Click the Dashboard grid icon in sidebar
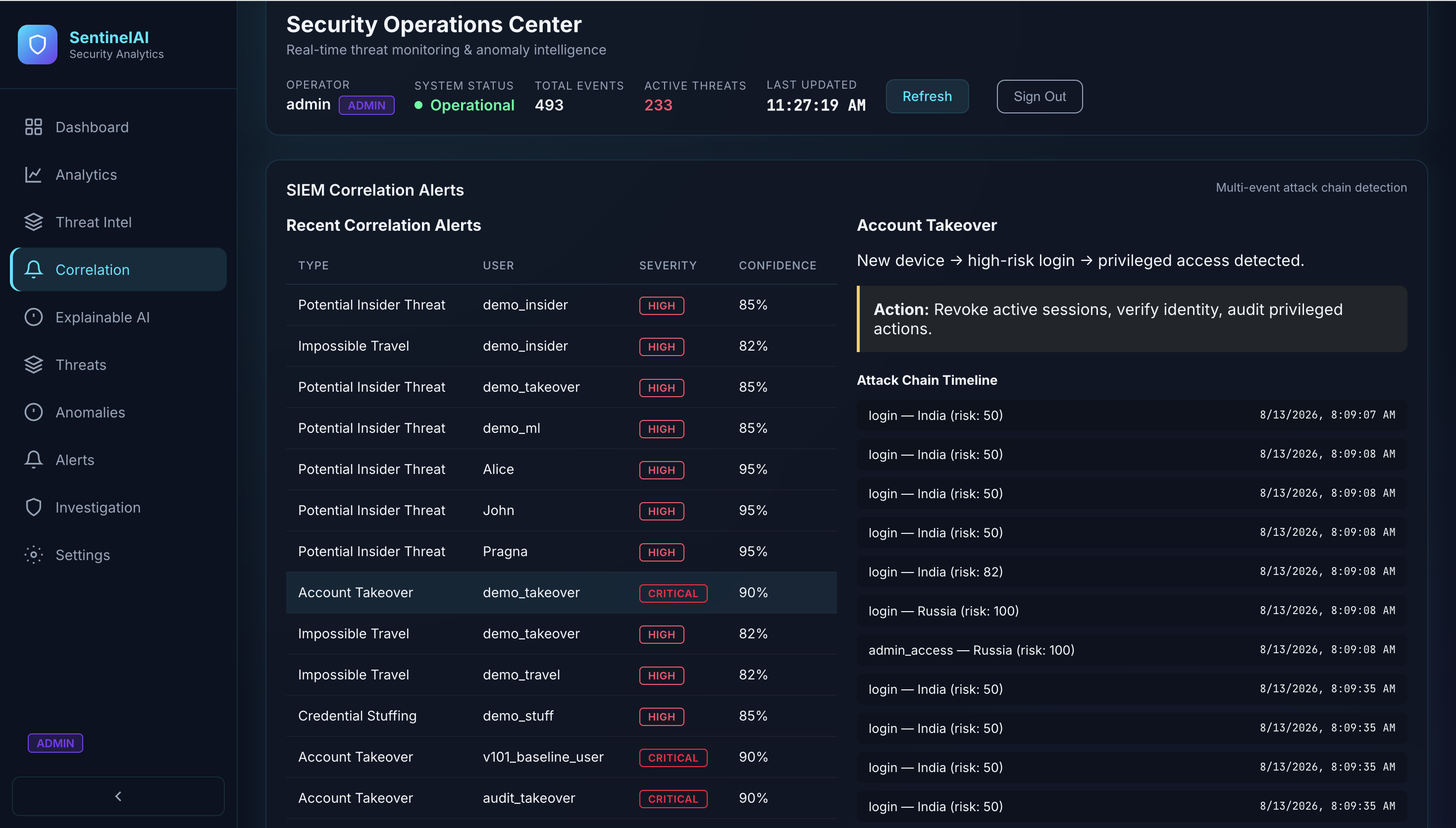The image size is (1456, 828). pos(34,127)
